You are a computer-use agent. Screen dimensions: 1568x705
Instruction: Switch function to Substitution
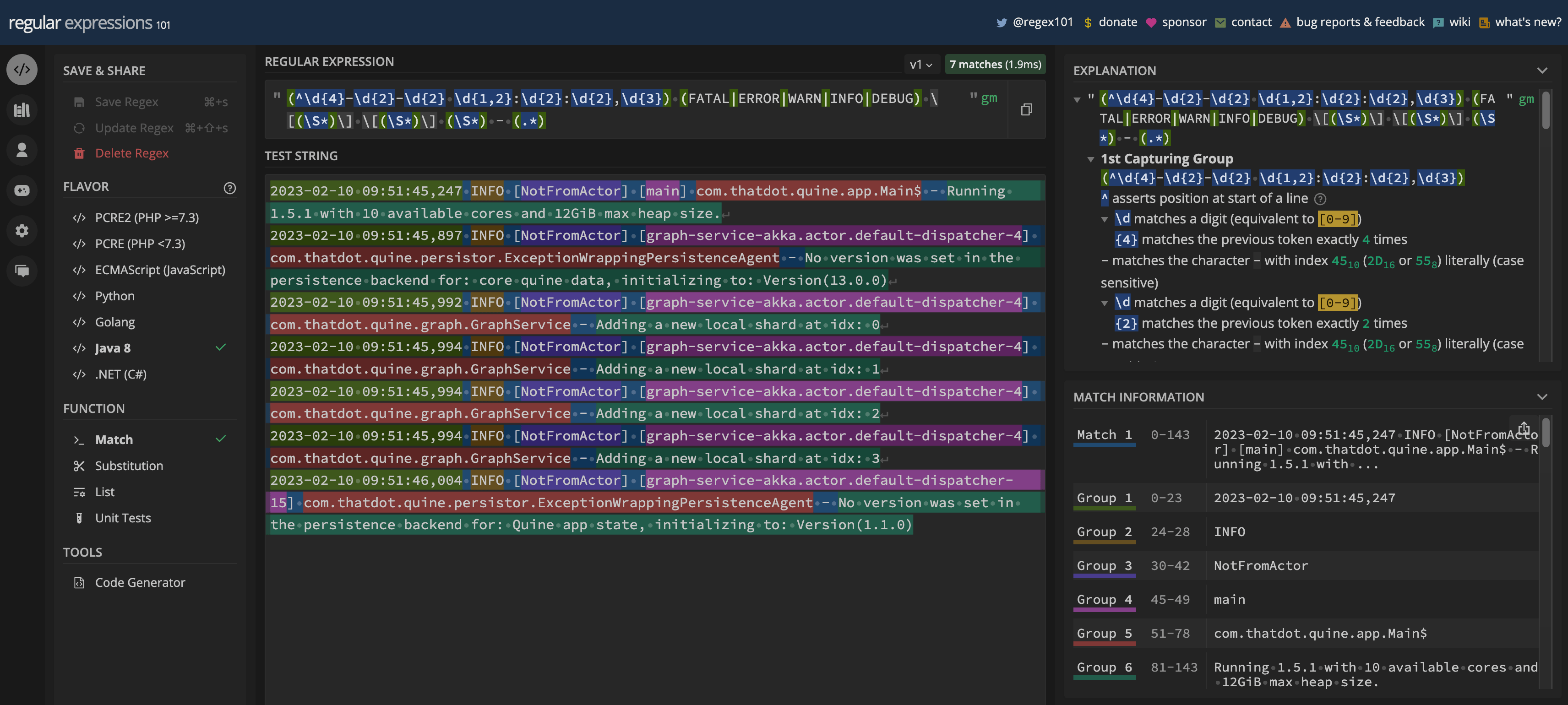(128, 466)
